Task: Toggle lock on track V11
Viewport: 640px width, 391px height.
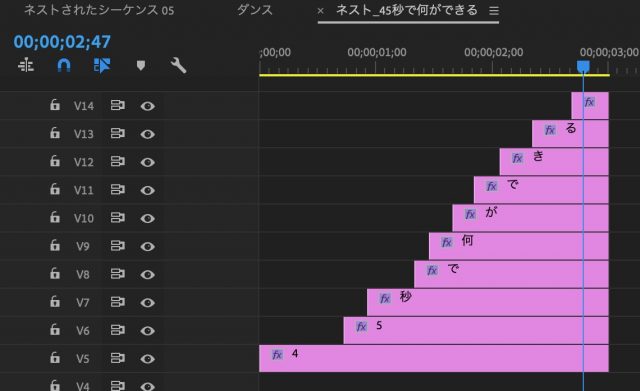Action: point(55,189)
